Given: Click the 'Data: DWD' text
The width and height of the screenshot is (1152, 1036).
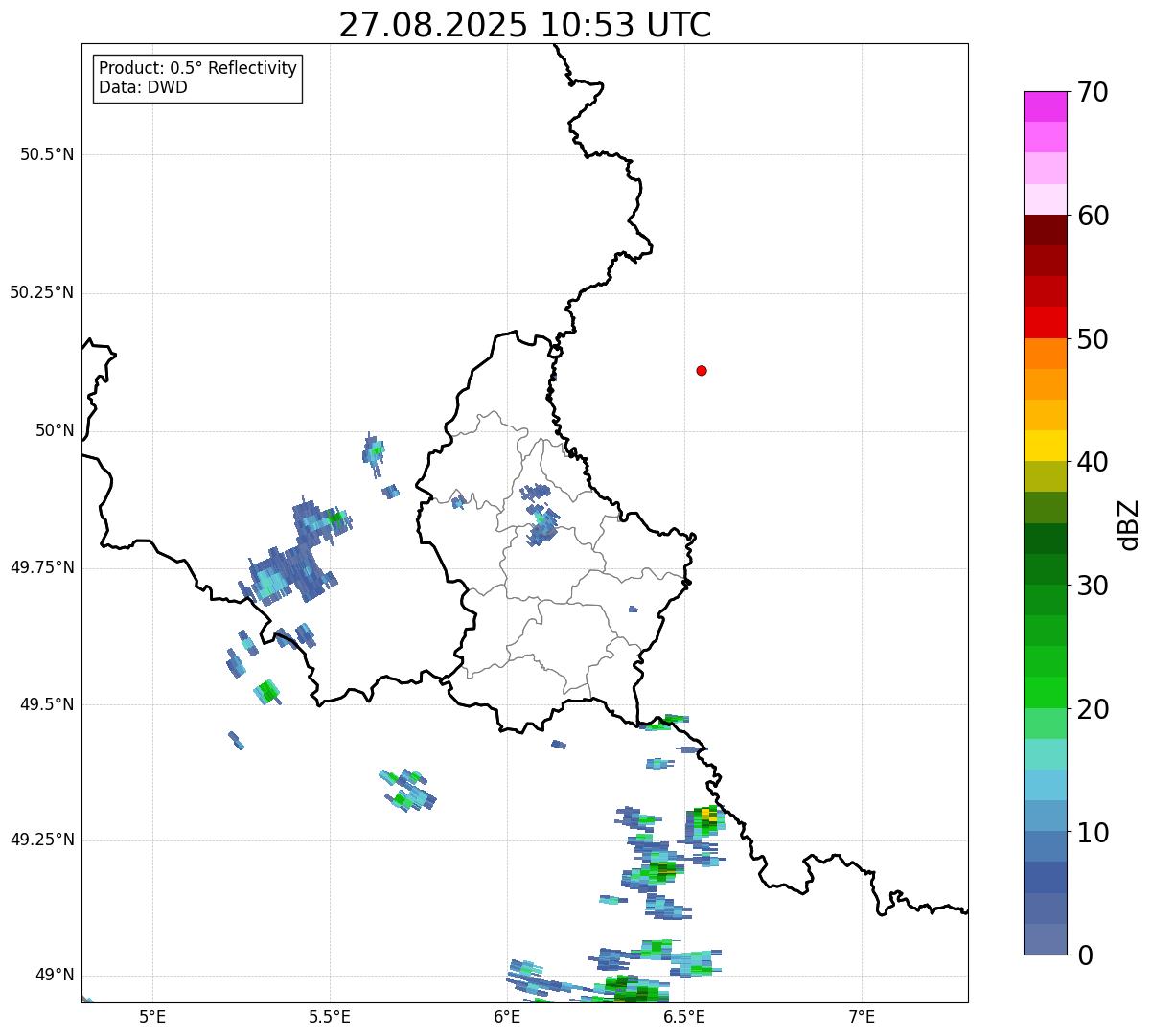Looking at the screenshot, I should click(x=143, y=87).
